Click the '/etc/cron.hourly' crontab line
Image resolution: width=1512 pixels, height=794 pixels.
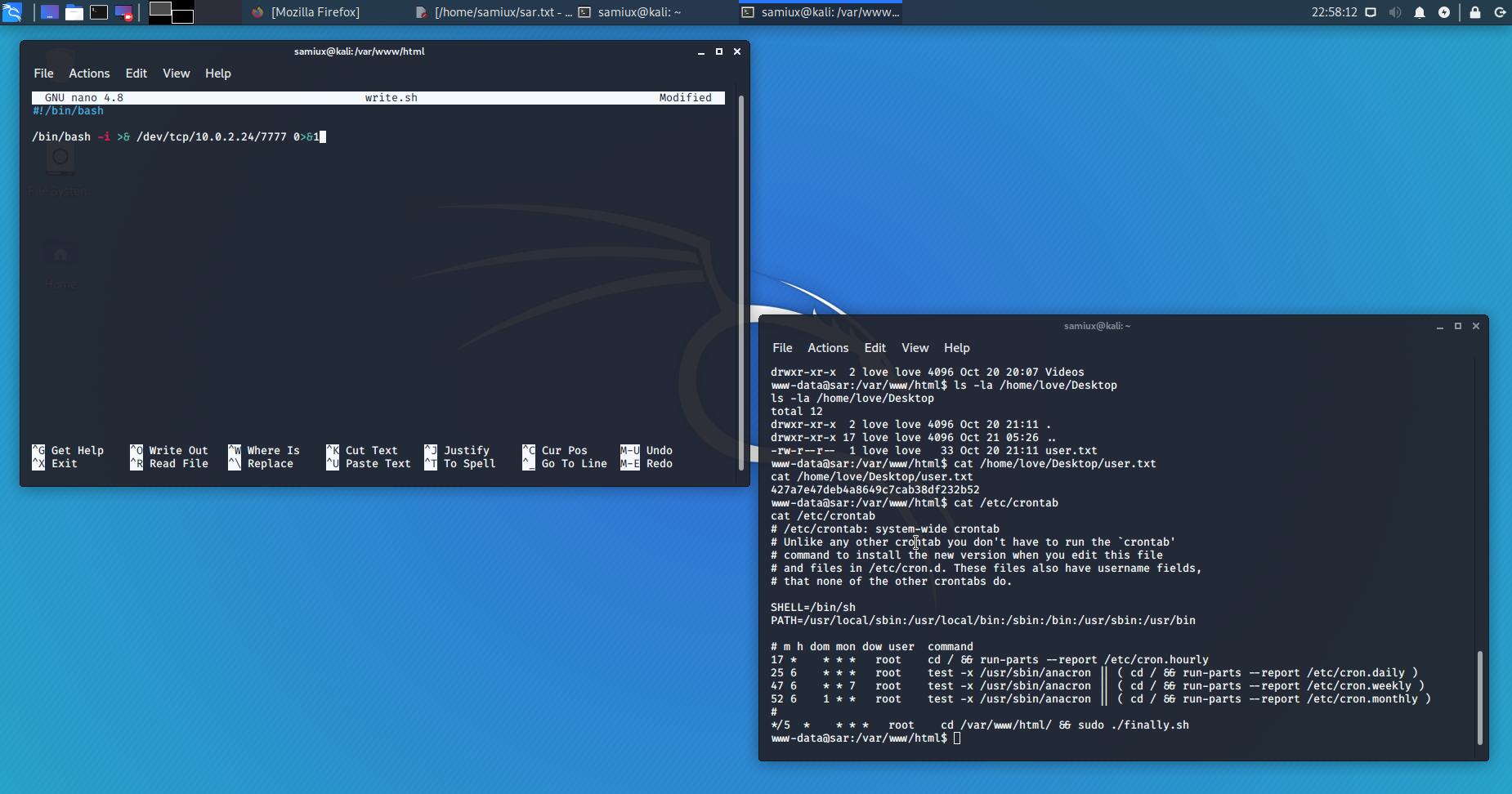click(x=990, y=660)
